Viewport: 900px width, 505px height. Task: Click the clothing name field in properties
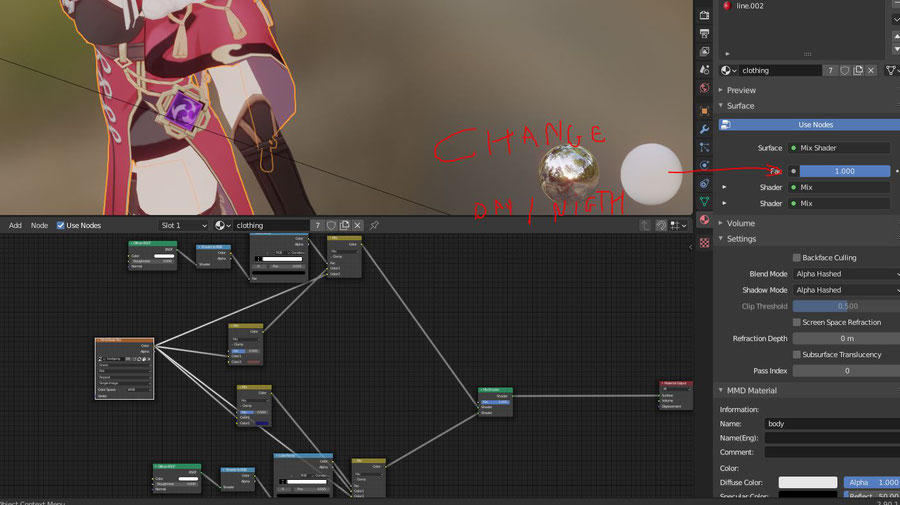(780, 71)
